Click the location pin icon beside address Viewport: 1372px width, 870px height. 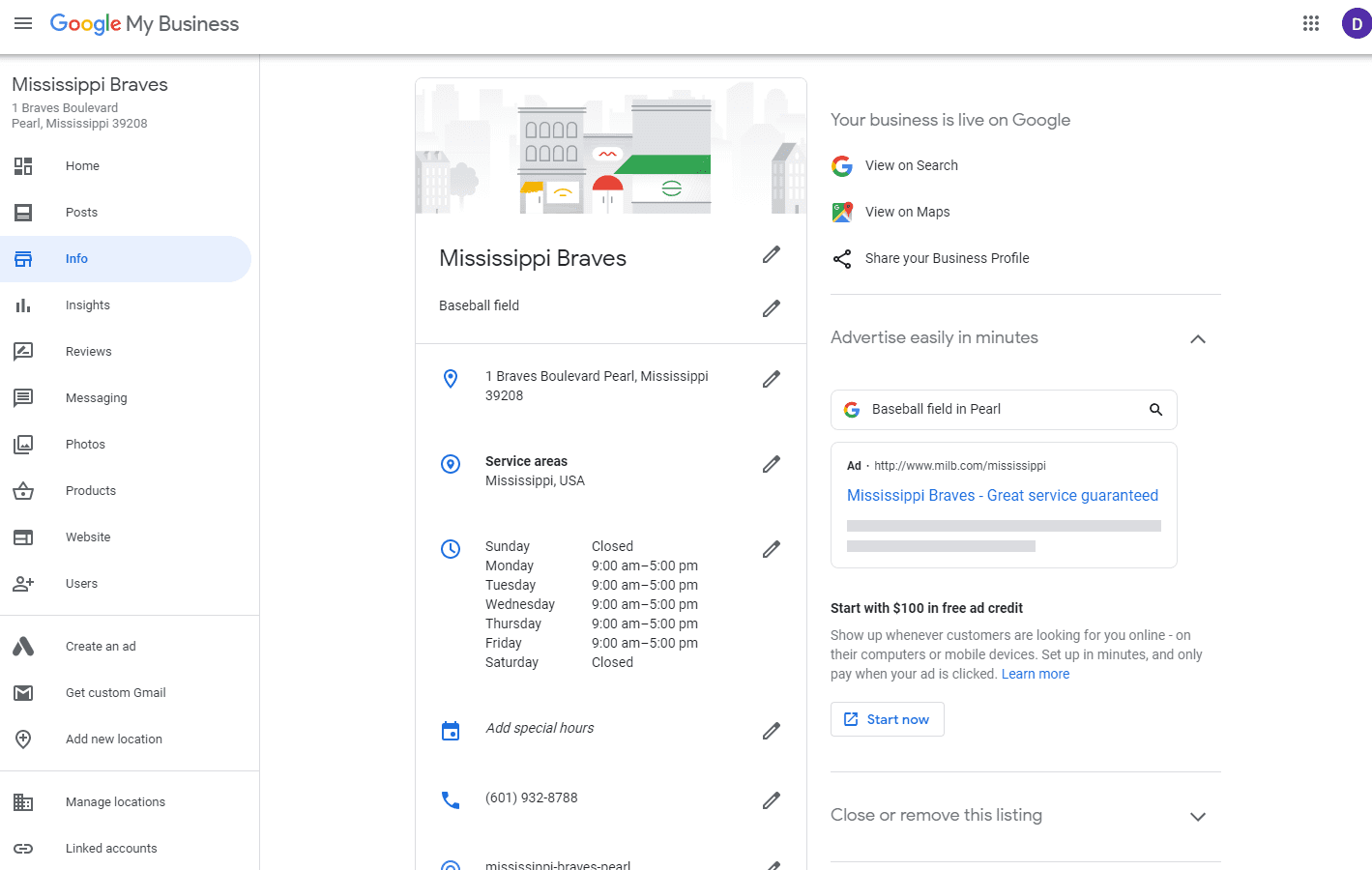coord(451,379)
